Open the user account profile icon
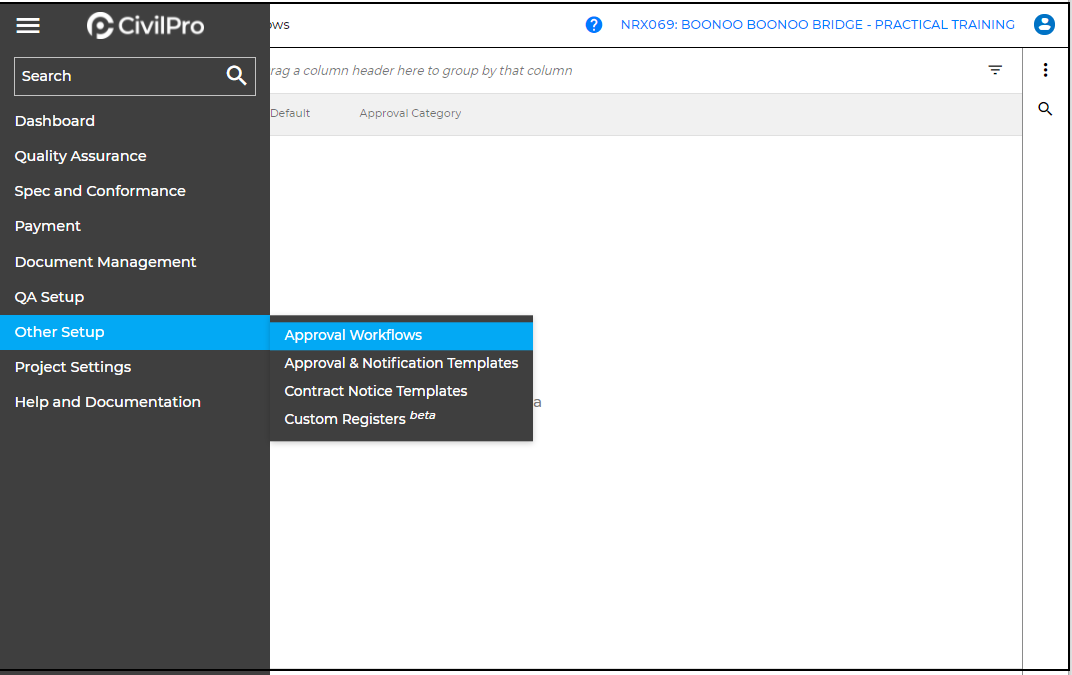This screenshot has width=1072, height=675. click(1044, 25)
